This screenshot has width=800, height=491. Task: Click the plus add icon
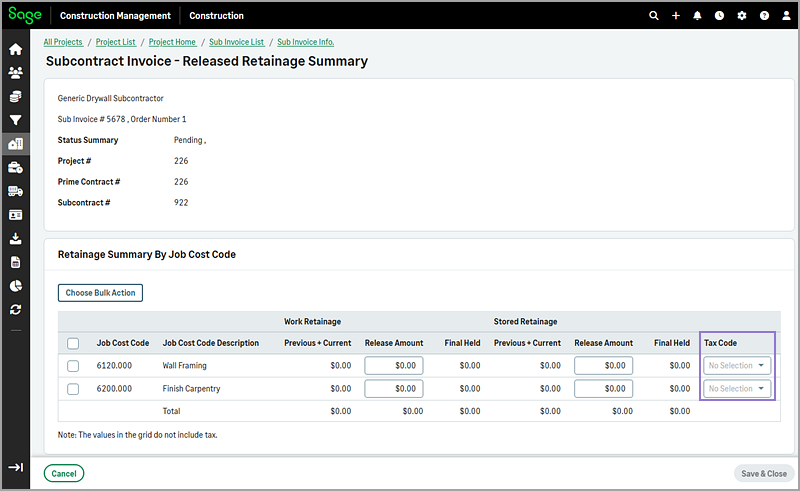[676, 16]
